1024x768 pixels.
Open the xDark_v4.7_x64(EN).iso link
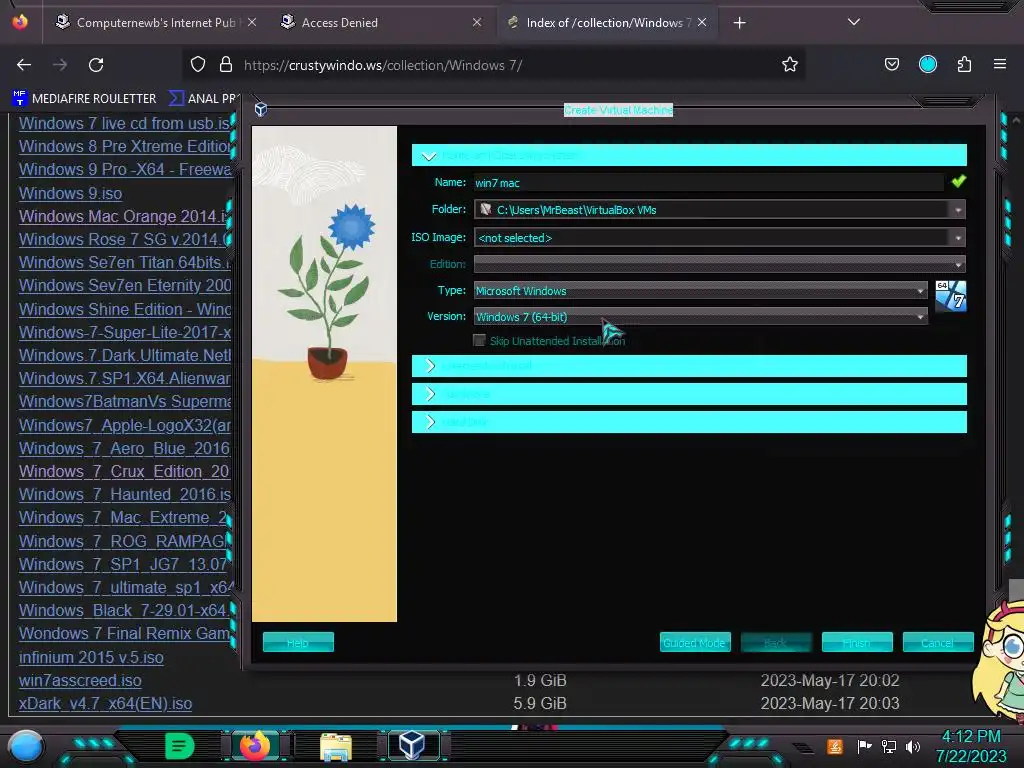pyautogui.click(x=105, y=703)
